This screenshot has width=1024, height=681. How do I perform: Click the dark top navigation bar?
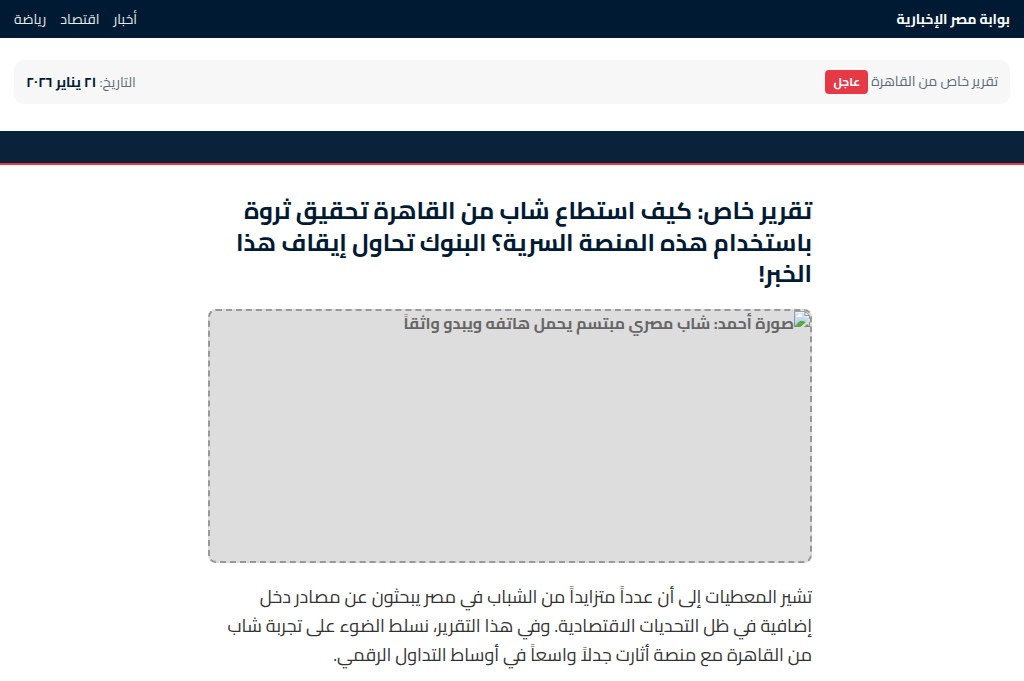(500, 18)
